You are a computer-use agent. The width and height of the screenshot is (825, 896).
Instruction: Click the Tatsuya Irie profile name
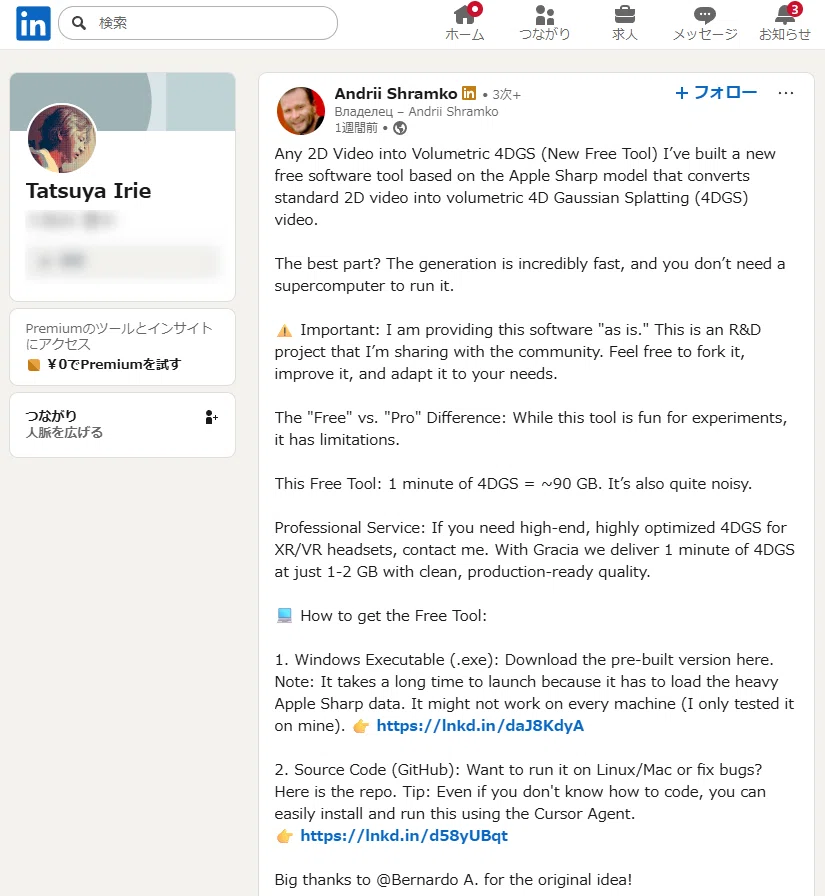[89, 191]
